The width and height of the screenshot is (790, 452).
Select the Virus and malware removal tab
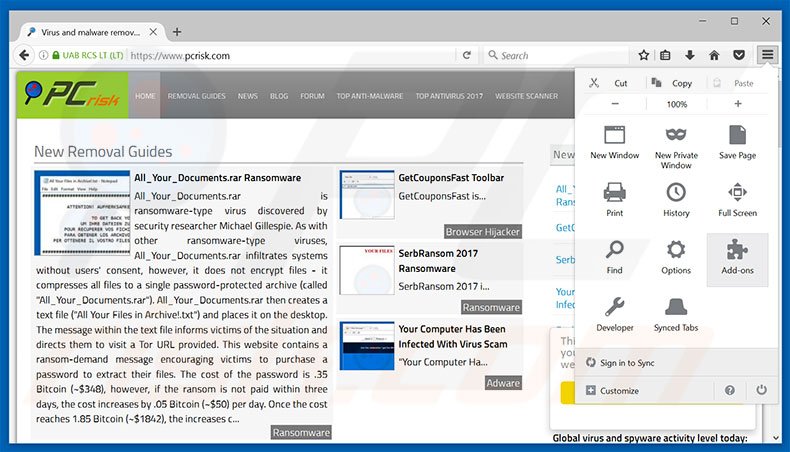[x=91, y=32]
